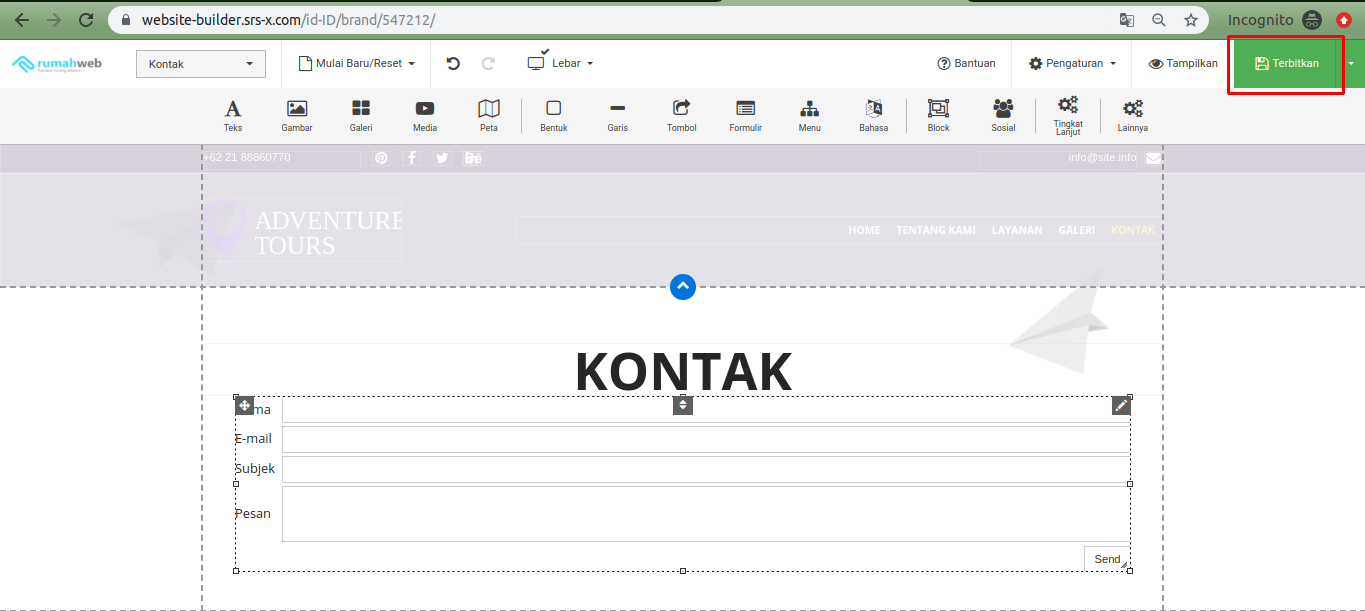Image resolution: width=1365 pixels, height=611 pixels.
Task: Open Tingkat Lanjut advanced tools
Action: point(1068,116)
